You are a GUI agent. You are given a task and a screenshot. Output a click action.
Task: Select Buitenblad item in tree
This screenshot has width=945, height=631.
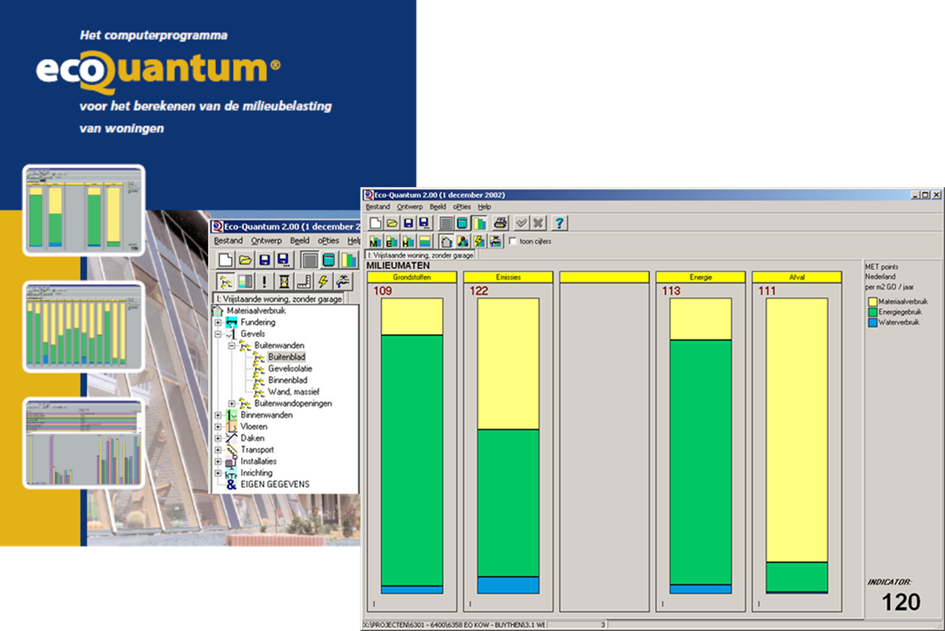tap(286, 357)
